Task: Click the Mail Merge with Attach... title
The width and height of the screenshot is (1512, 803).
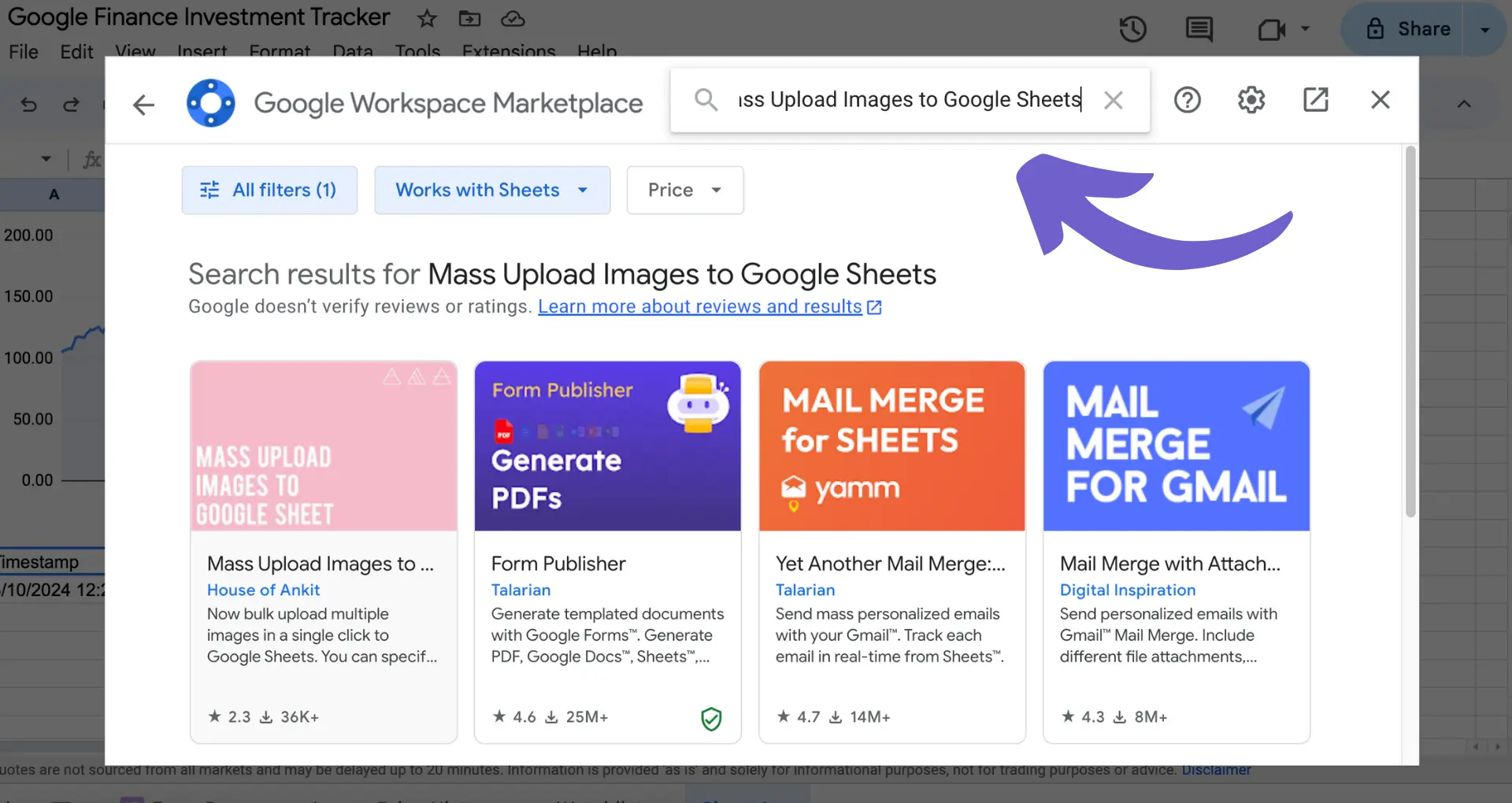Action: [x=1170, y=564]
